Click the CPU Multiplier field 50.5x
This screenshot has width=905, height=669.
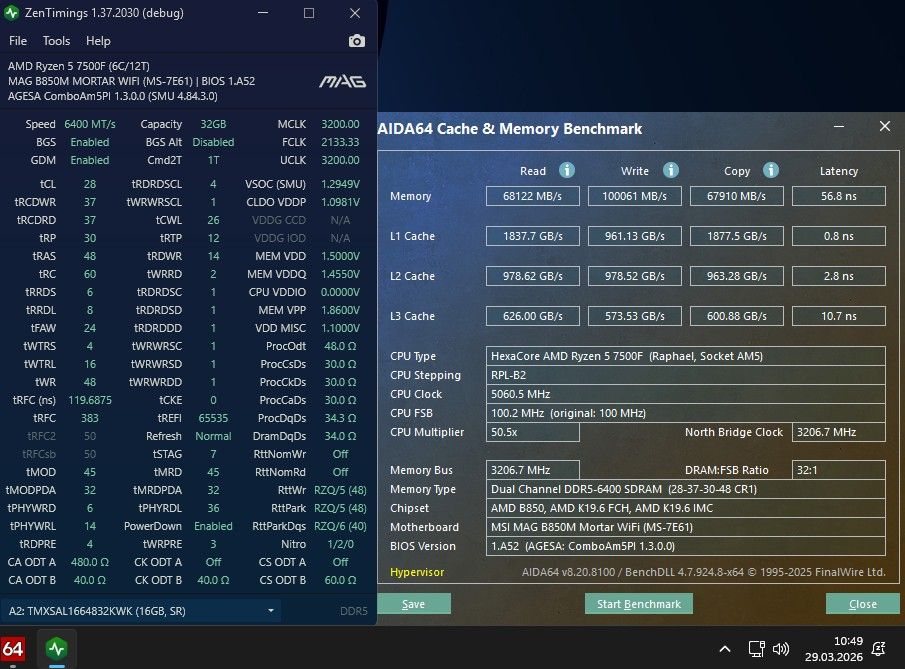532,432
